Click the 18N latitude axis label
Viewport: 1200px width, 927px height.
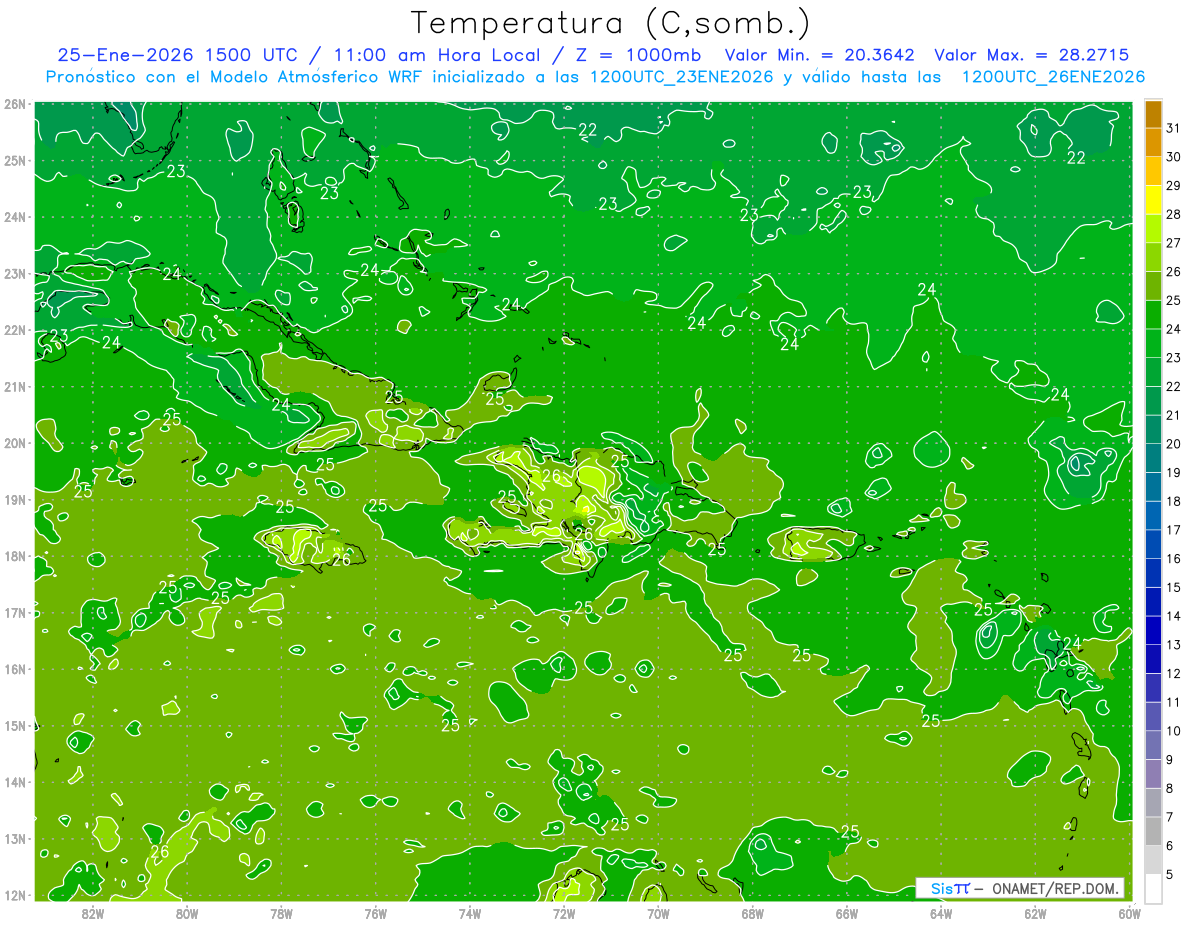tap(15, 556)
